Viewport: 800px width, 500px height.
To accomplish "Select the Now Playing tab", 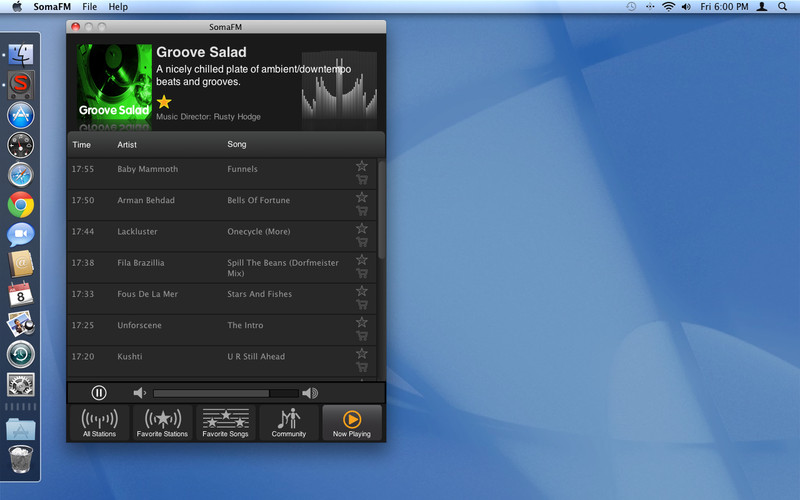I will [352, 422].
